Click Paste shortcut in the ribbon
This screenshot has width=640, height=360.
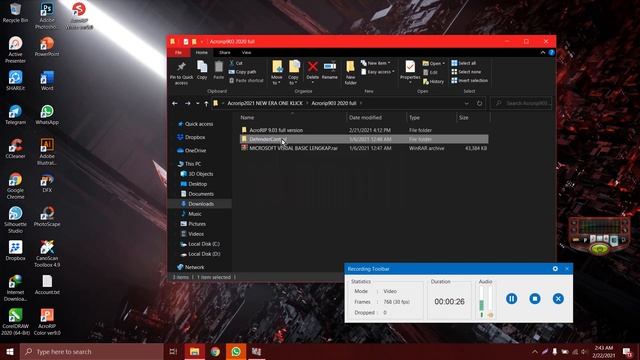246,80
